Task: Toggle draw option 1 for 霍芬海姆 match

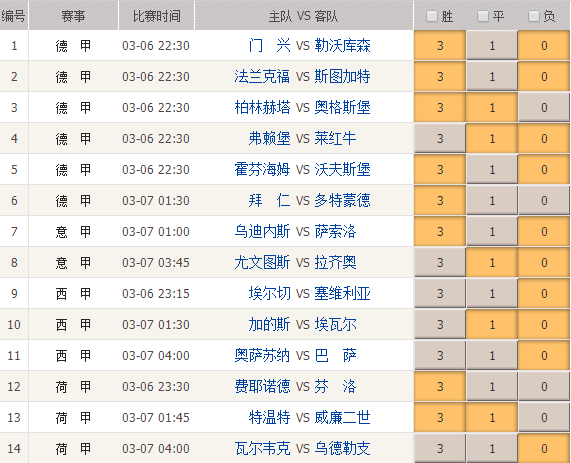Action: (492, 169)
